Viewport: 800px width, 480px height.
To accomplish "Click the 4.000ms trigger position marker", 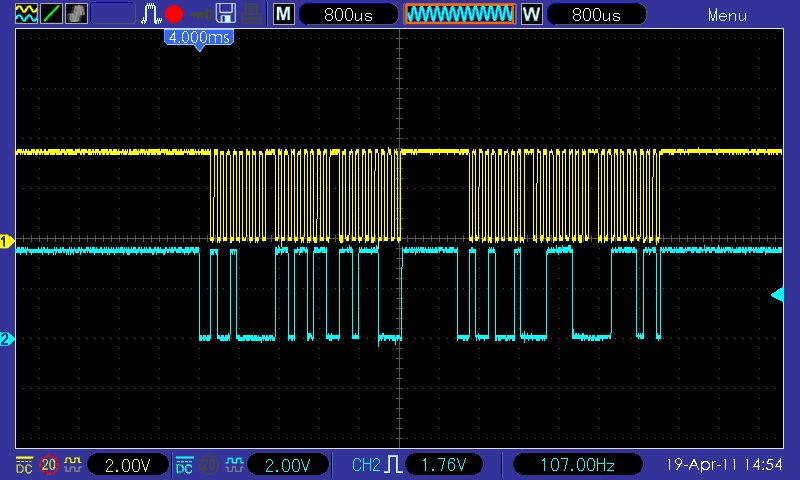I will coord(199,36).
